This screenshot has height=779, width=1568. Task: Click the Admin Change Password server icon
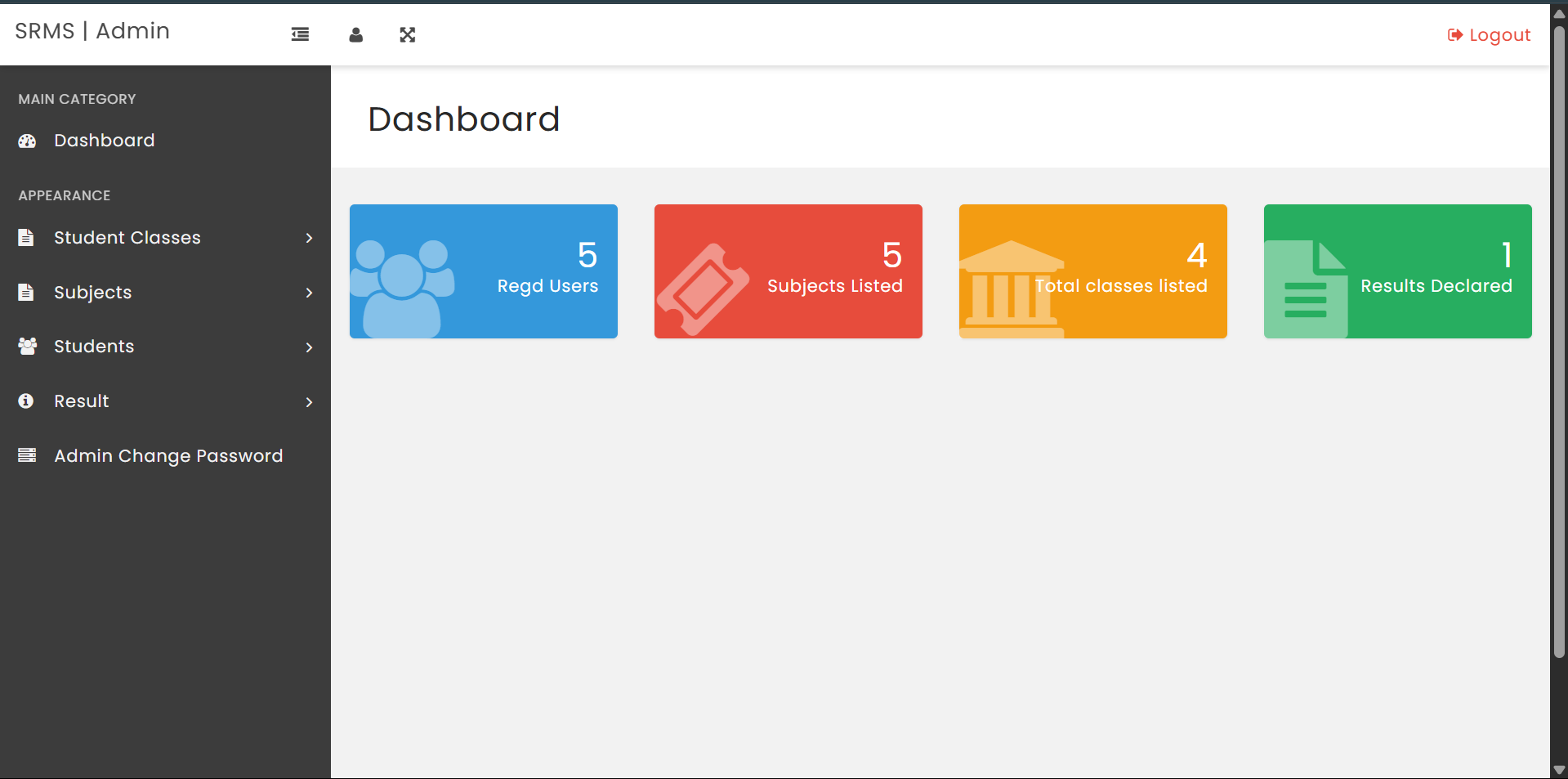pyautogui.click(x=27, y=455)
